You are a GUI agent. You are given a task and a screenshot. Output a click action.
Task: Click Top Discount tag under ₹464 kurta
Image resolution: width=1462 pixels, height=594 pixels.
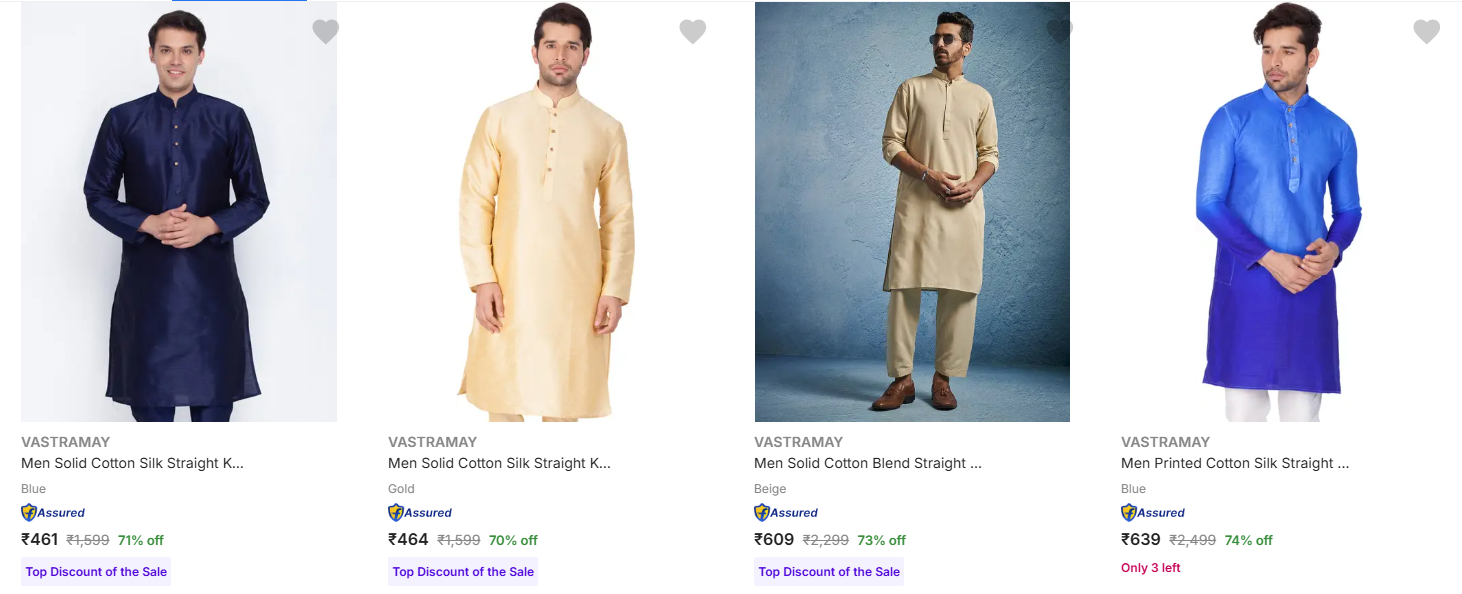pos(463,572)
